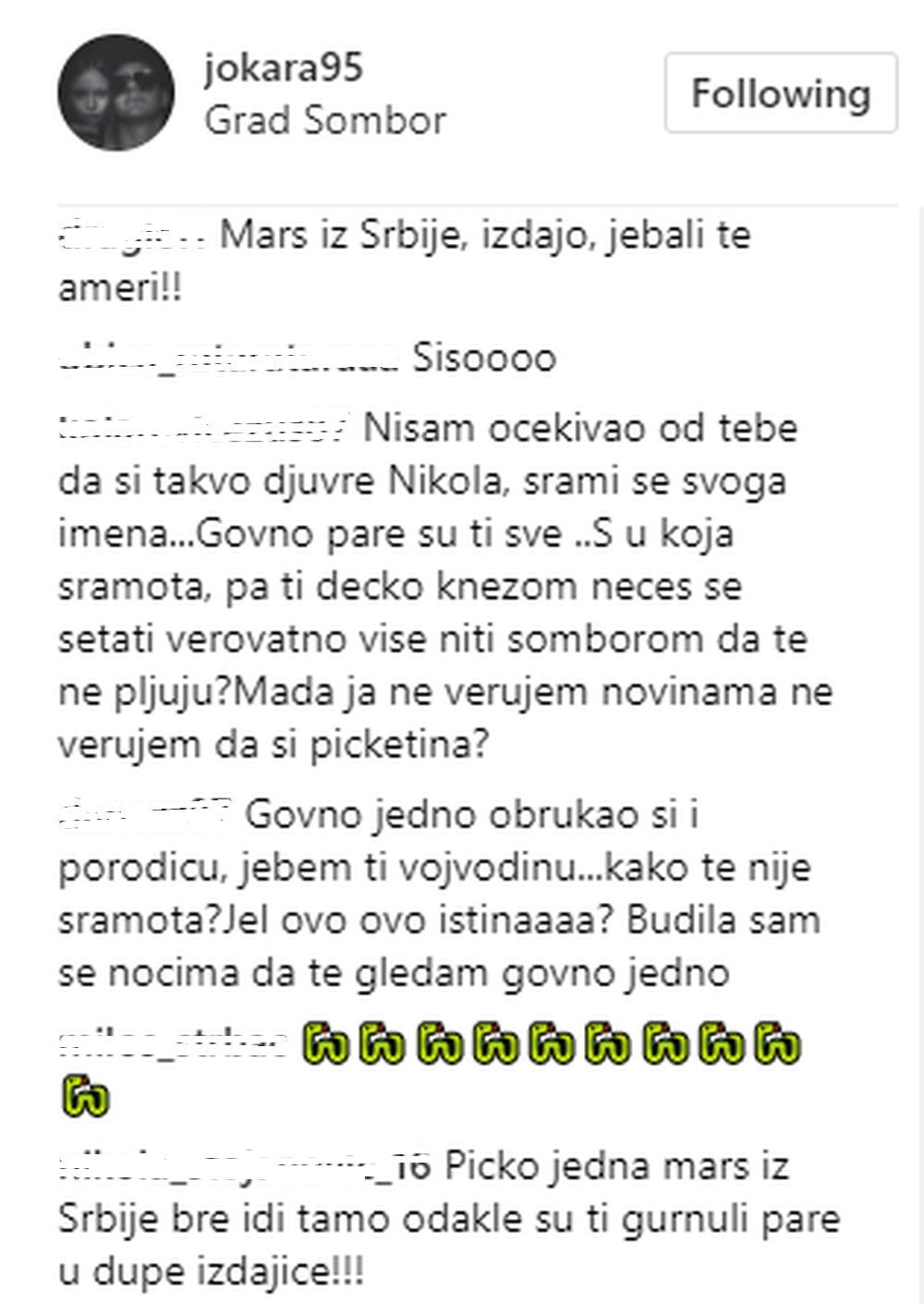The height and width of the screenshot is (1304, 924).
Task: Open blurred username before 'Nisam ocekivao od tebe'
Action: pyautogui.click(x=204, y=428)
